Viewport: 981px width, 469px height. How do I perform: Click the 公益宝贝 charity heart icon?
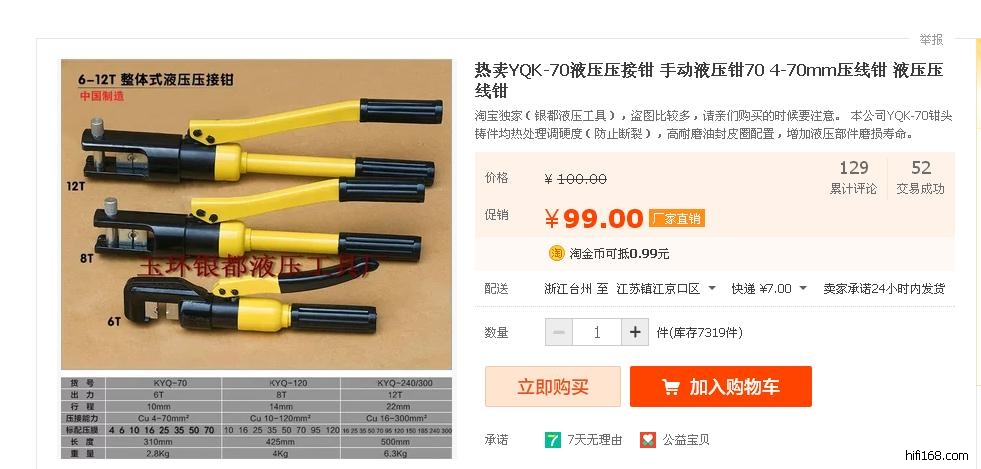pyautogui.click(x=648, y=440)
